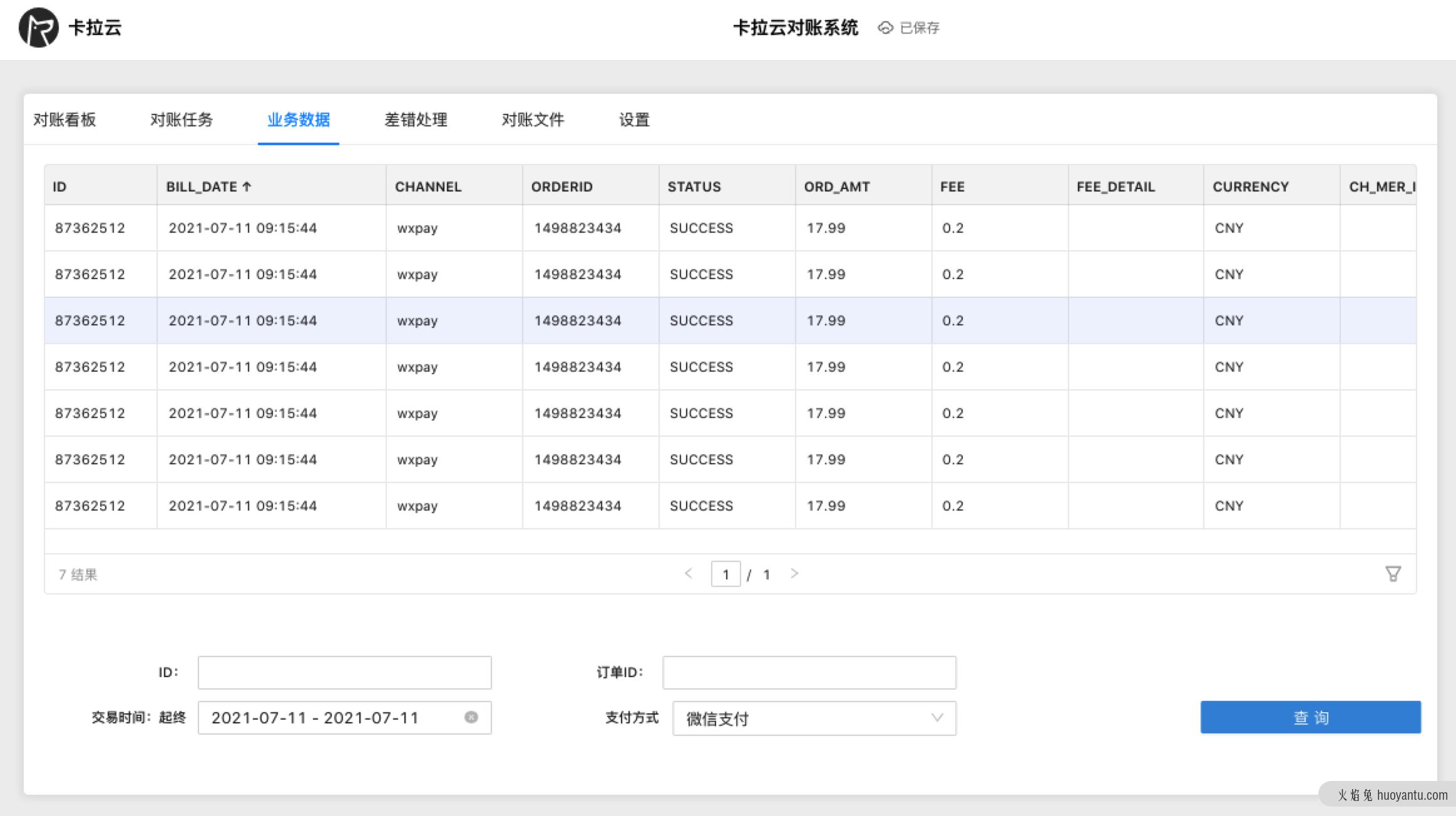
Task: Click the page number box
Action: [726, 574]
